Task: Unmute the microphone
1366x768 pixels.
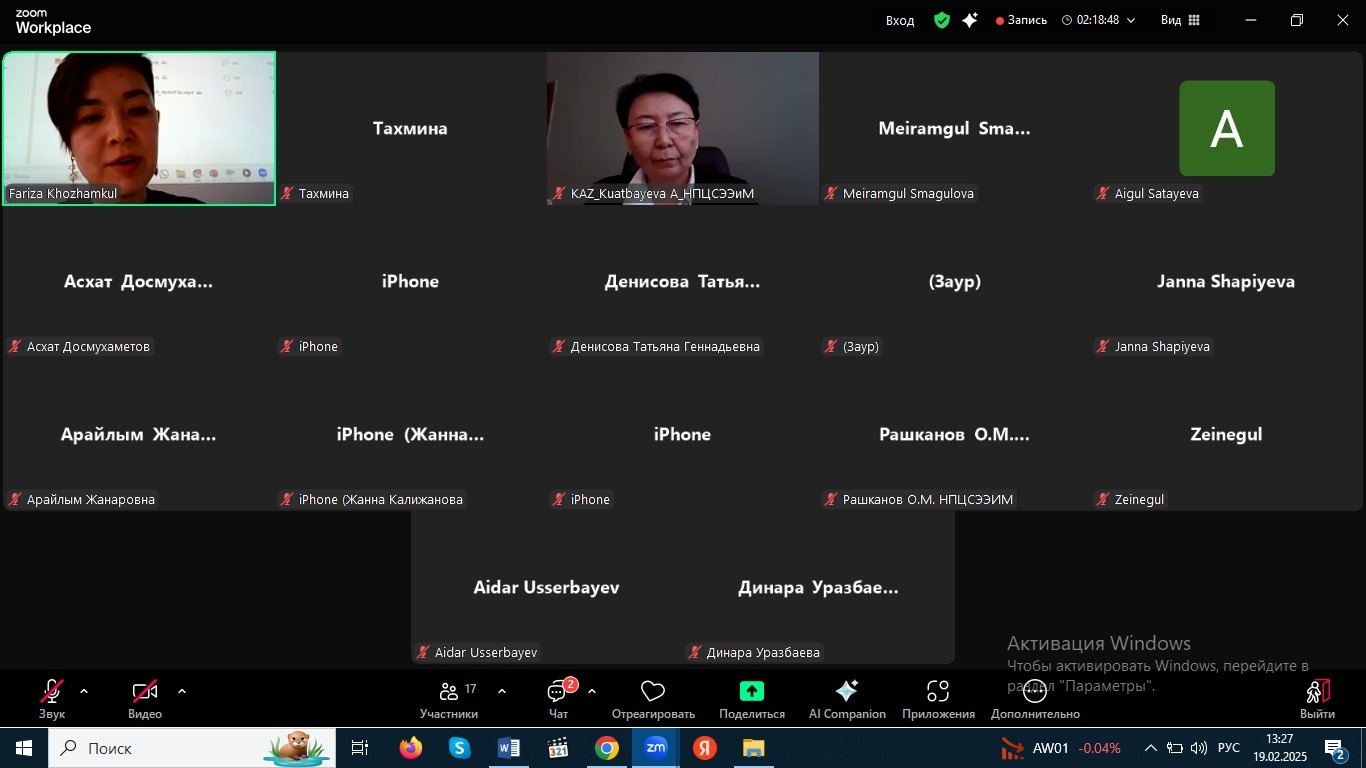Action: point(52,697)
